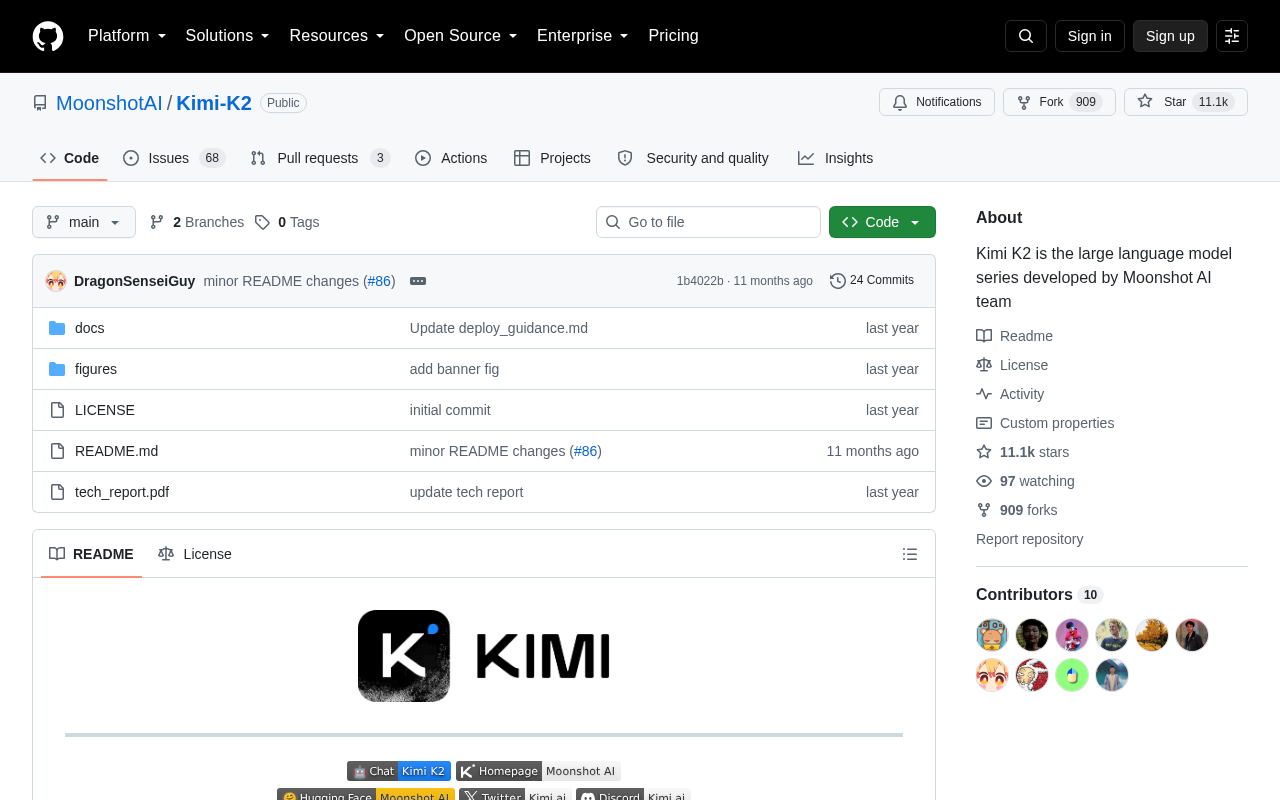View the 0 Tags link

287,222
